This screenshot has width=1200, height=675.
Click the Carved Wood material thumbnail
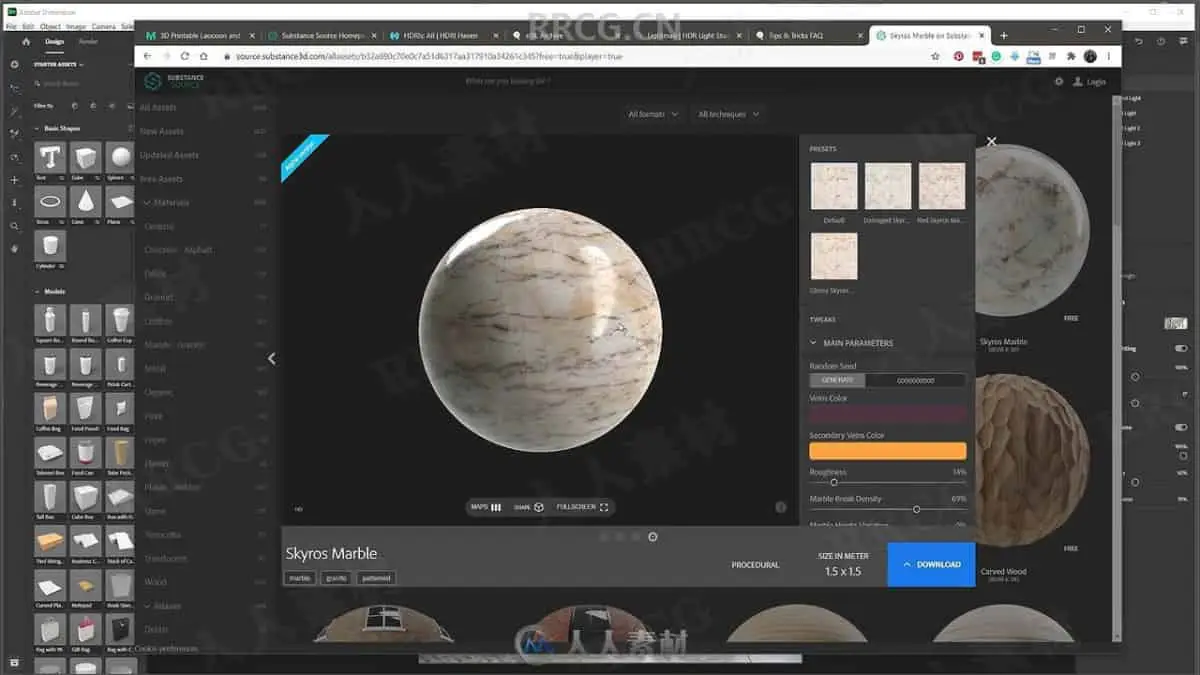[x=1030, y=460]
